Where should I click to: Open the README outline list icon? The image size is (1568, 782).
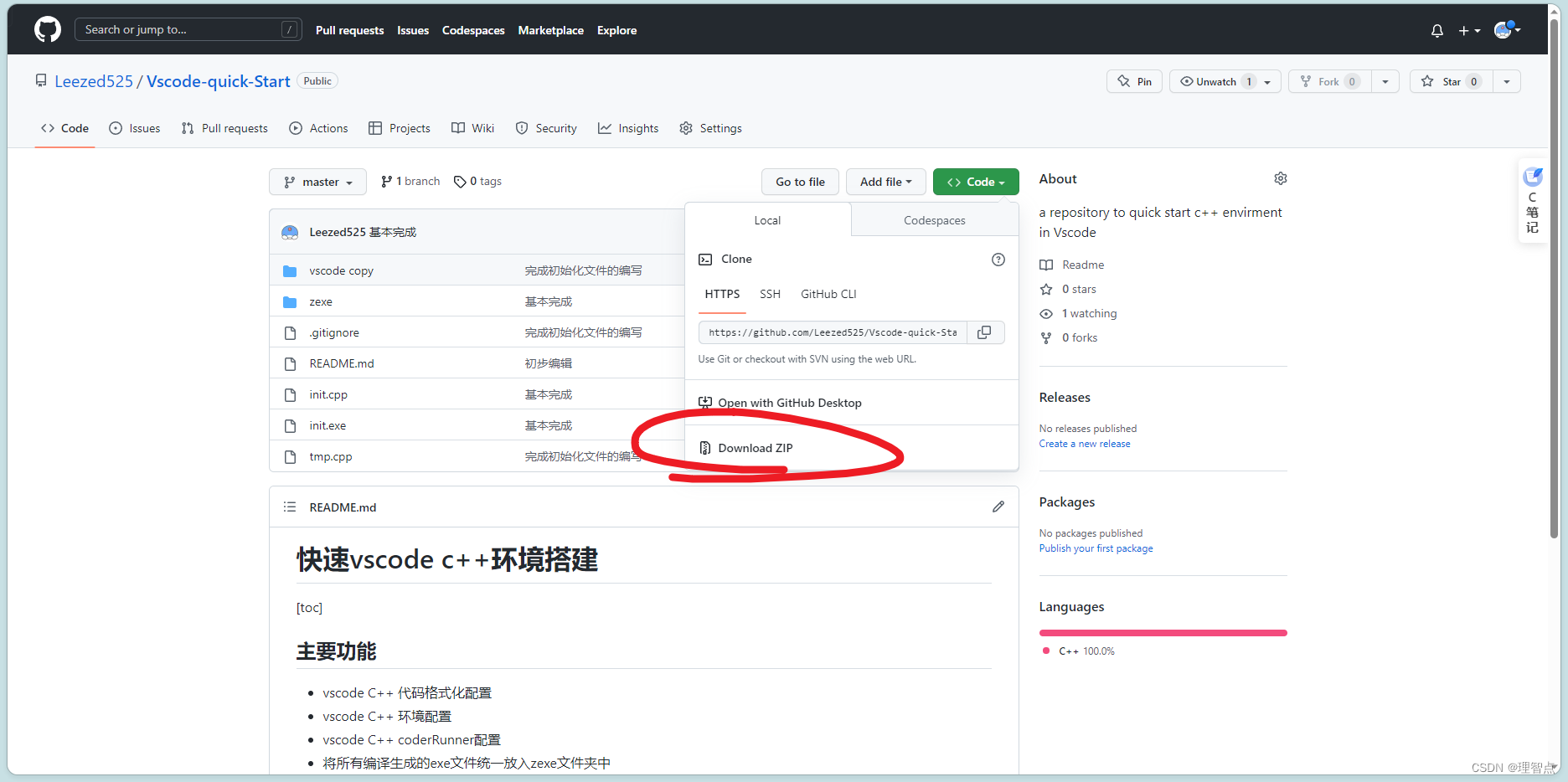290,507
